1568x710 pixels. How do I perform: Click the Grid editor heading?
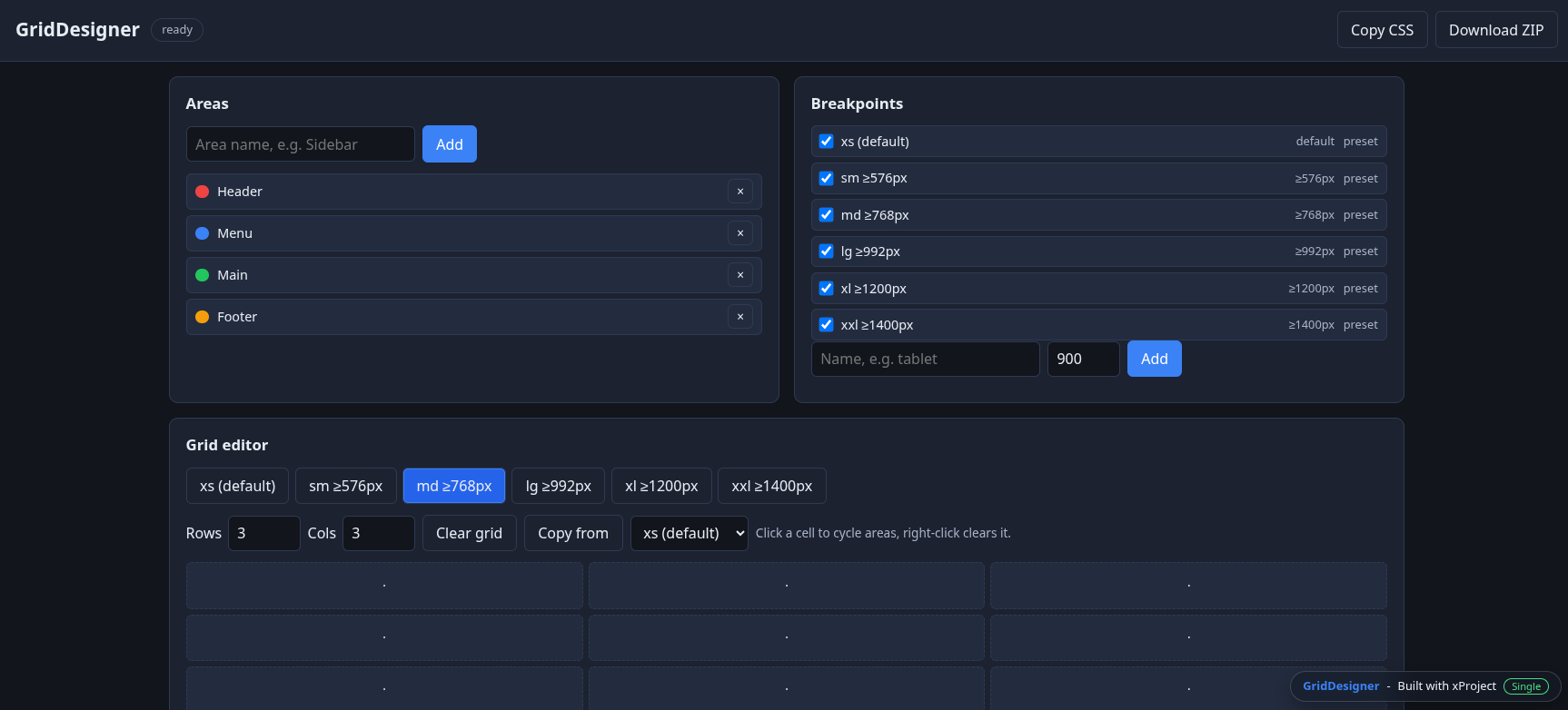pyautogui.click(x=227, y=445)
